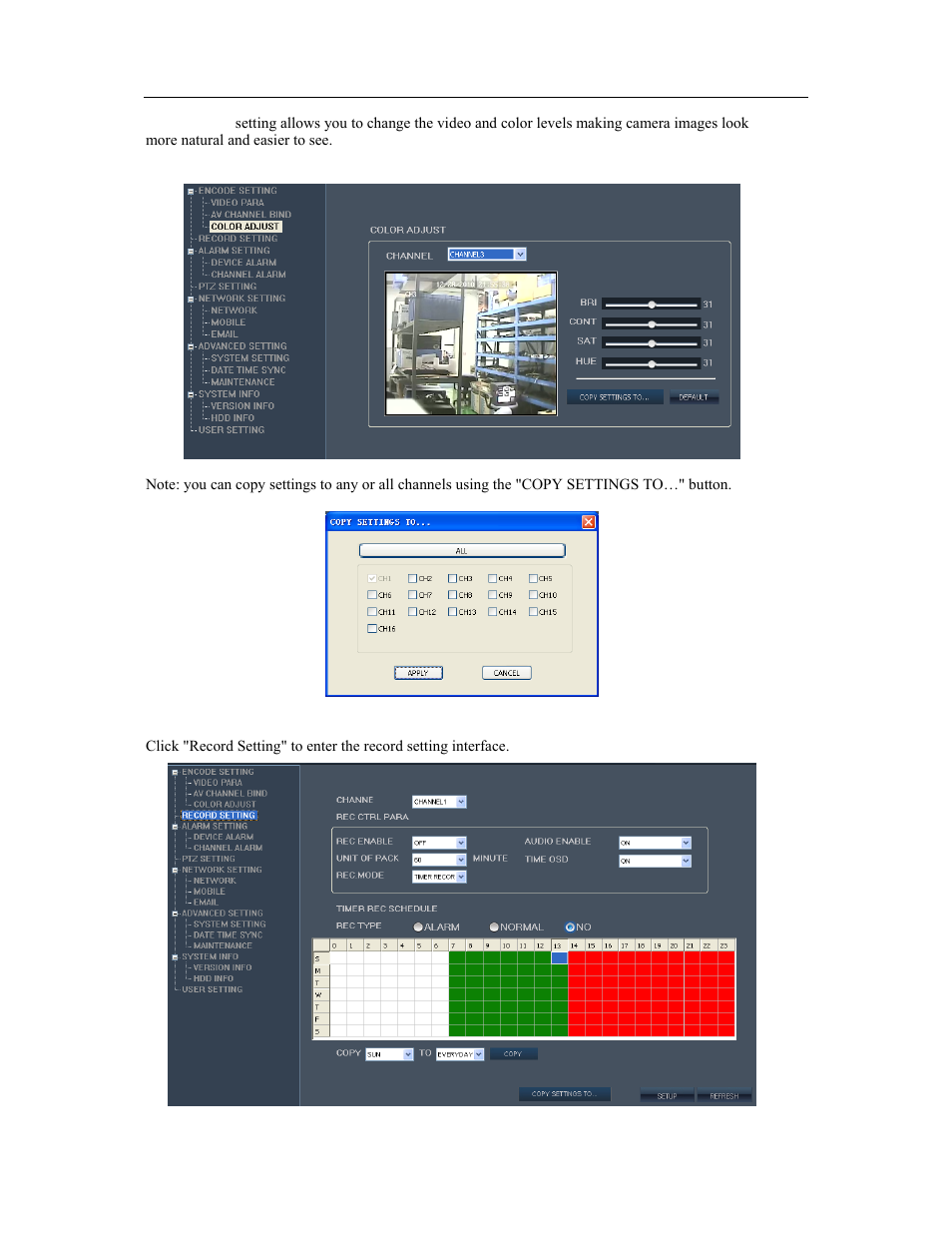
Task: Open PTZ SETTING in Color Adjust screen tree
Action: pyautogui.click(x=228, y=287)
